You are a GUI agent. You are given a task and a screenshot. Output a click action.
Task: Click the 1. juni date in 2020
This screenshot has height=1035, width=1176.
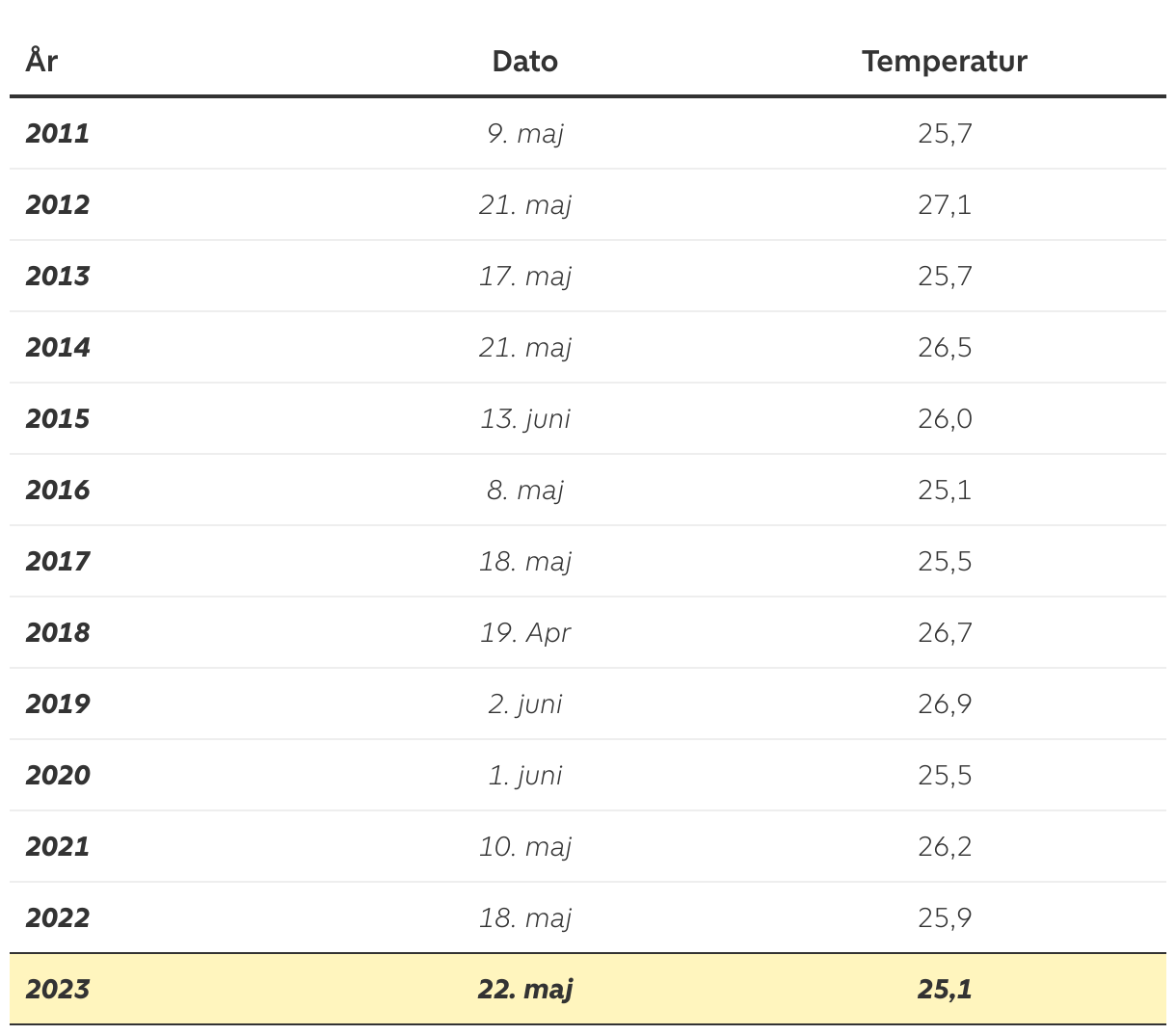coord(524,775)
